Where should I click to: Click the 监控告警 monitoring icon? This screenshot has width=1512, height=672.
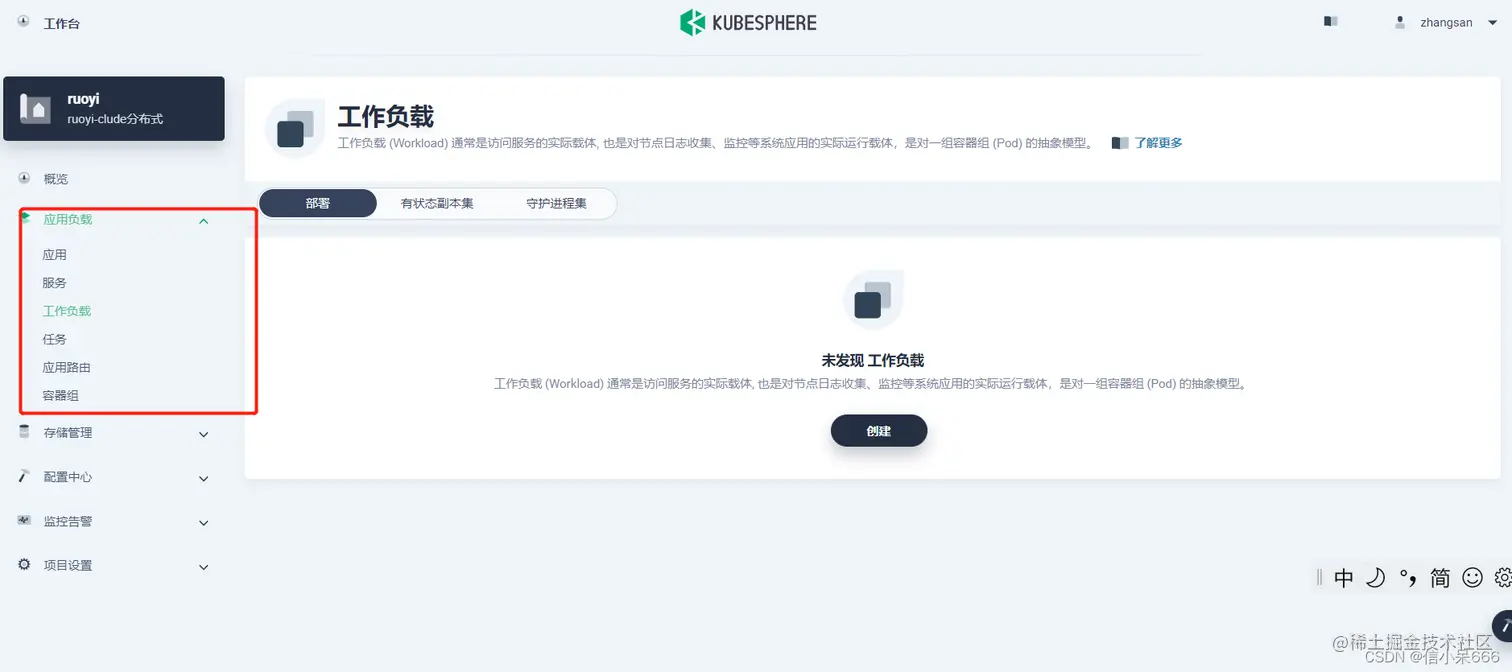tap(23, 521)
